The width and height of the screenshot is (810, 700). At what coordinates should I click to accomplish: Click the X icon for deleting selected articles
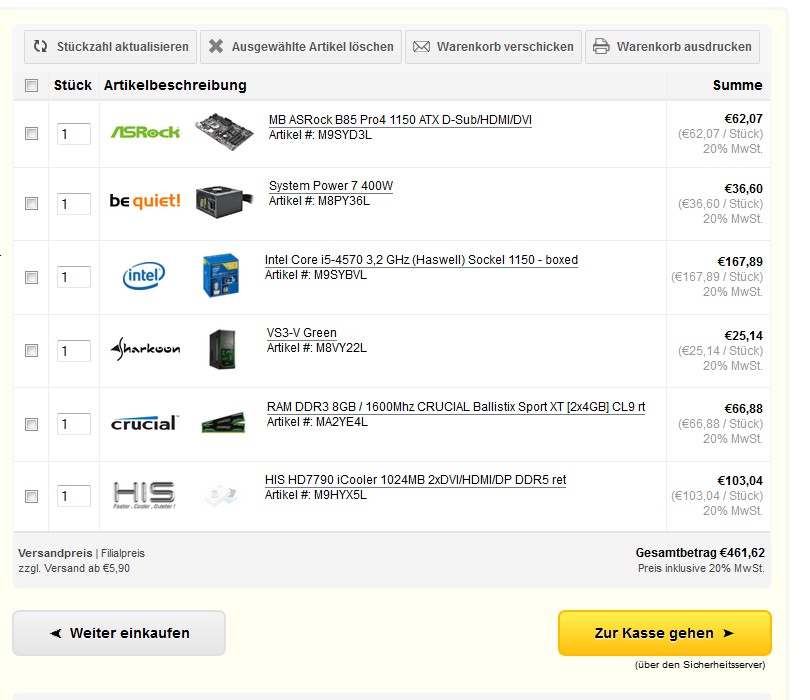(216, 46)
